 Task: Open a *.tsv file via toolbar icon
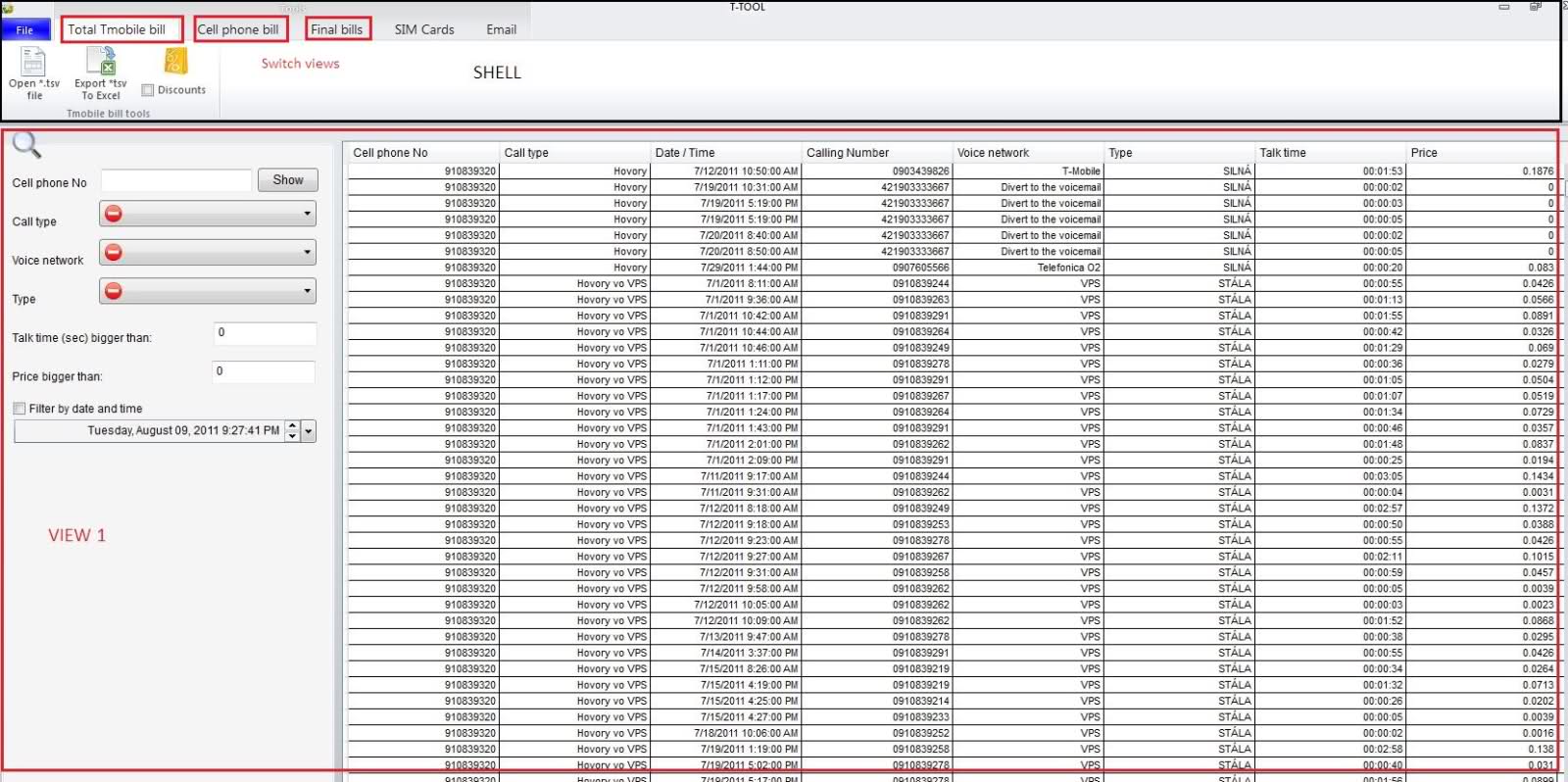33,62
